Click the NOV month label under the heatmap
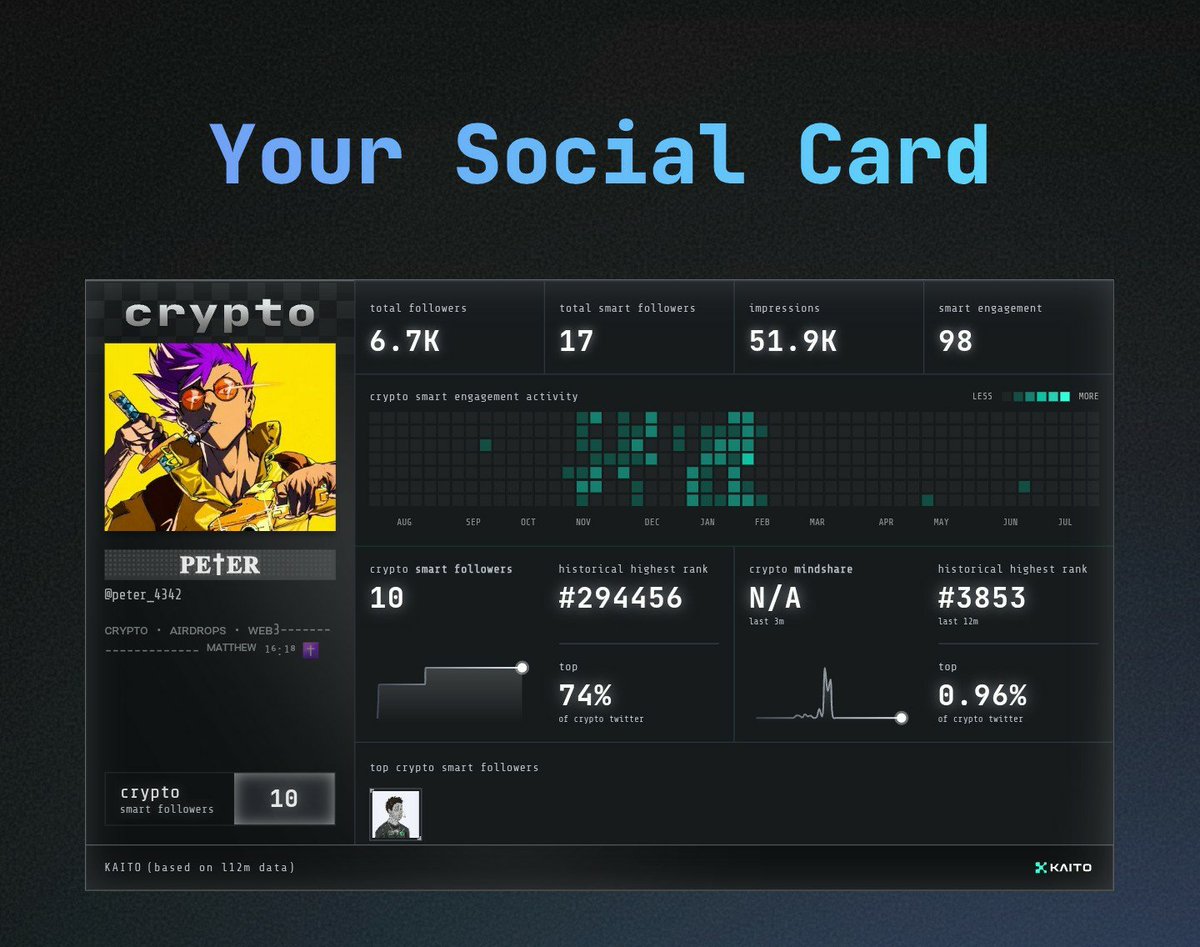Viewport: 1200px width, 947px height. click(583, 522)
